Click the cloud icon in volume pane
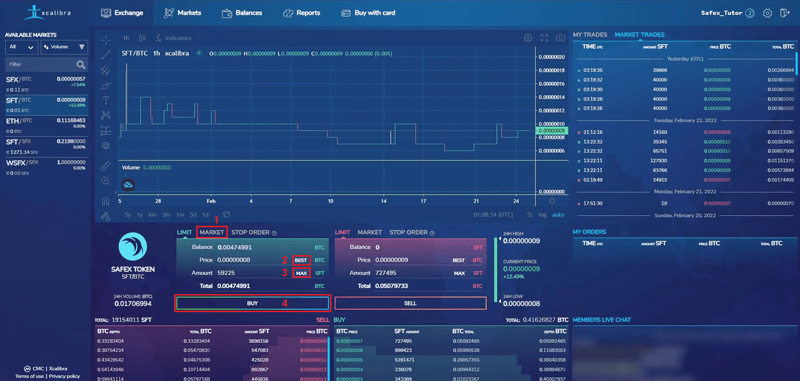This screenshot has width=800, height=381. point(128,185)
